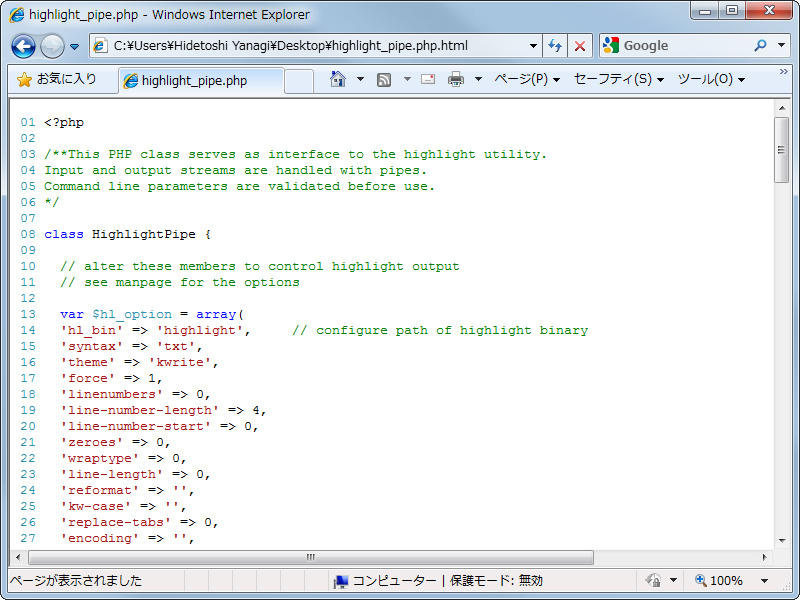Image resolution: width=800 pixels, height=600 pixels.
Task: Click the 'var $hl_option = array(' line
Action: 152,314
